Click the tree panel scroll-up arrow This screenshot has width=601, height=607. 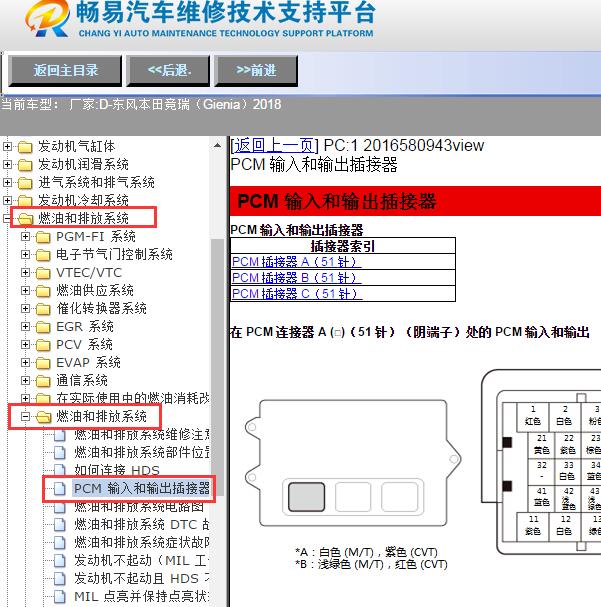point(217,146)
